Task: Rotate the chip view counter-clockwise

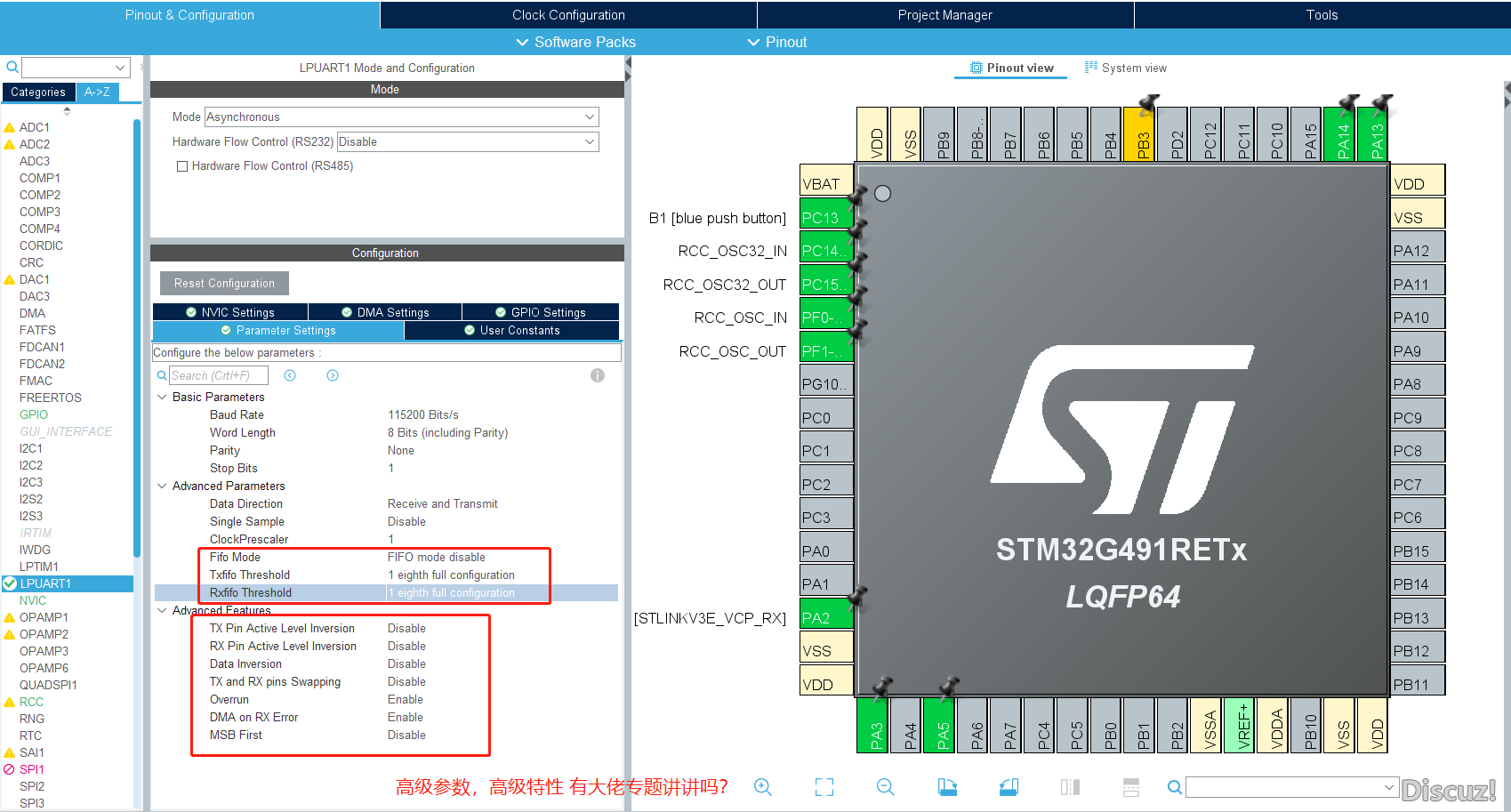Action: (x=1009, y=787)
